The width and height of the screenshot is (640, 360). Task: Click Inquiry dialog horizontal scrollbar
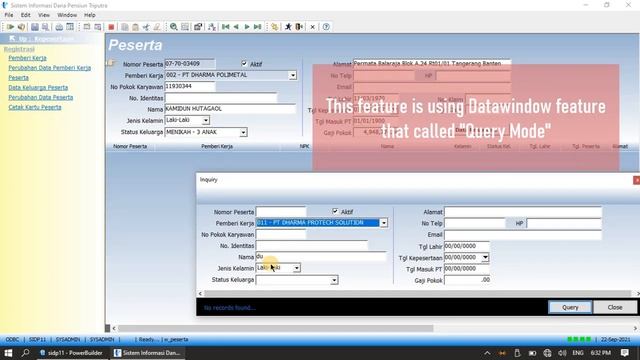[x=418, y=293]
